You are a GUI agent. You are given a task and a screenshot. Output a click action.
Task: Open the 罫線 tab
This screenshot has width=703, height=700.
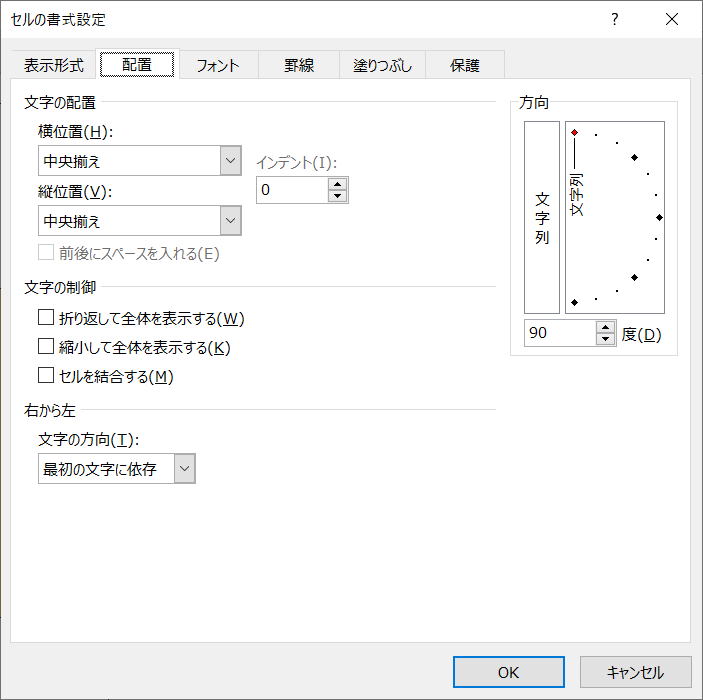(299, 65)
